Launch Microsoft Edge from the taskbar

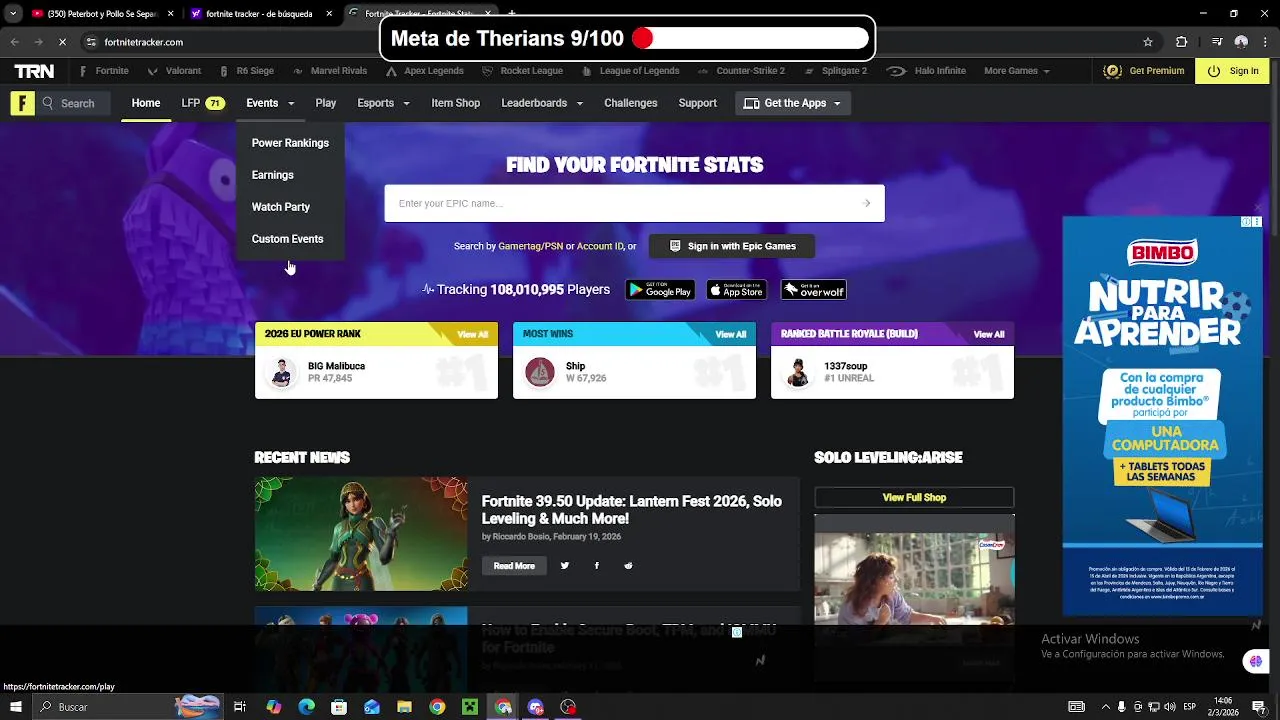pyautogui.click(x=306, y=707)
